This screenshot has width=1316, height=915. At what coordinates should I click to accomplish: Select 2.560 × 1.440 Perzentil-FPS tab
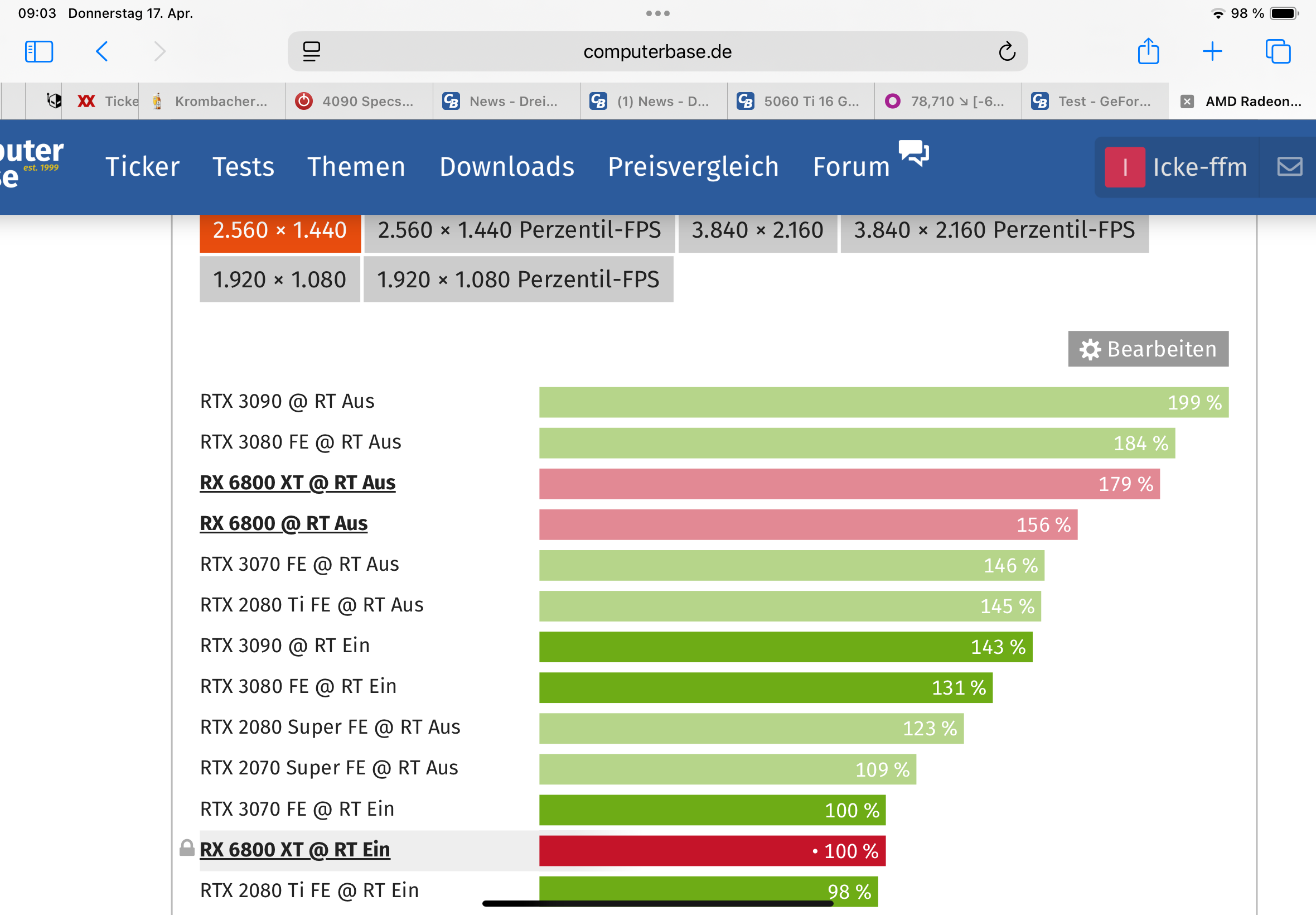point(519,230)
